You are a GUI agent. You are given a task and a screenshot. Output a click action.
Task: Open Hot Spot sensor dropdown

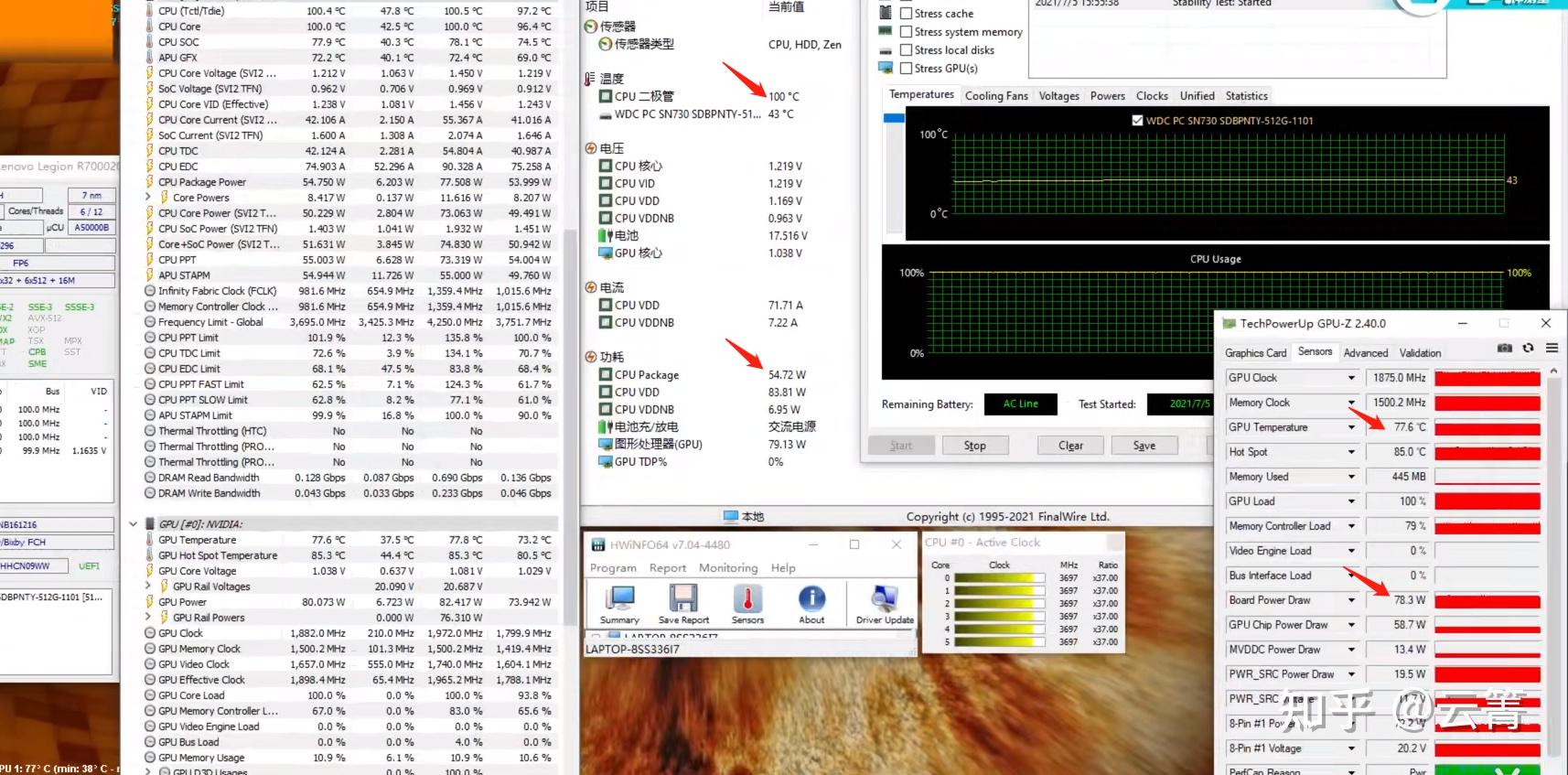1351,452
